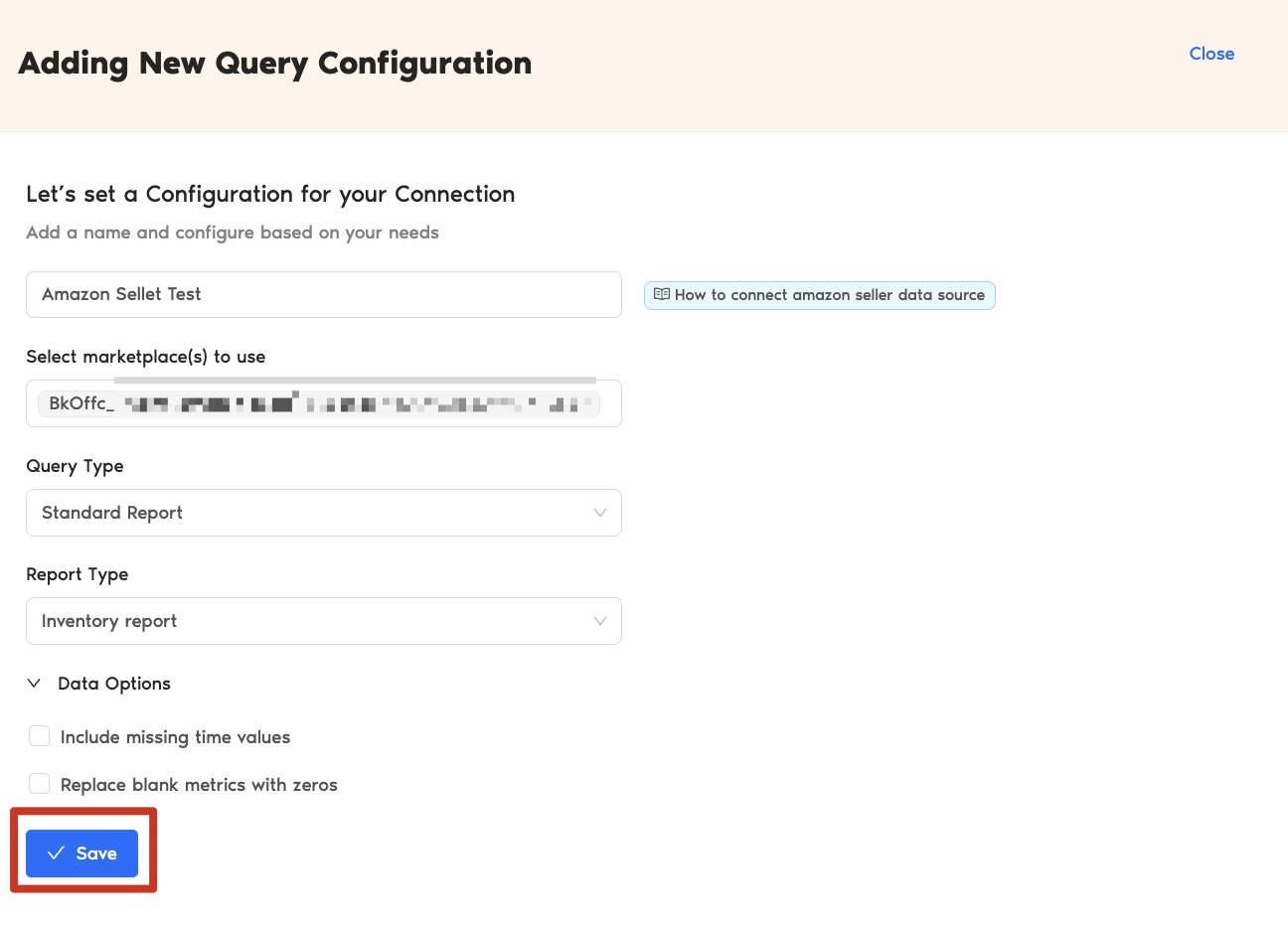Screen dimensions: 1288x934
Task: Collapse Data Options using its arrow icon
Action: point(34,684)
